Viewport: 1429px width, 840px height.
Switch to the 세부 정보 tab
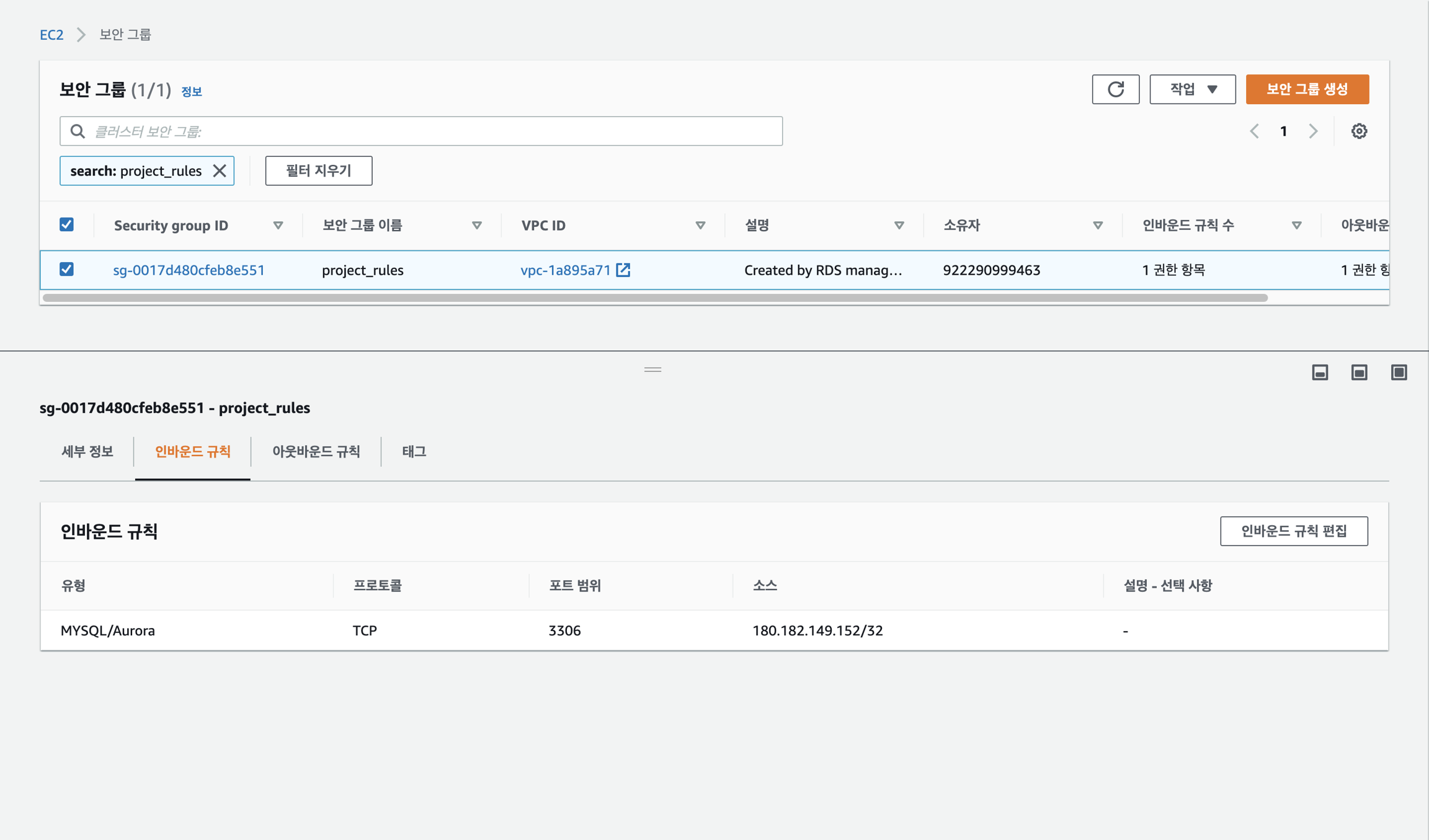(87, 451)
